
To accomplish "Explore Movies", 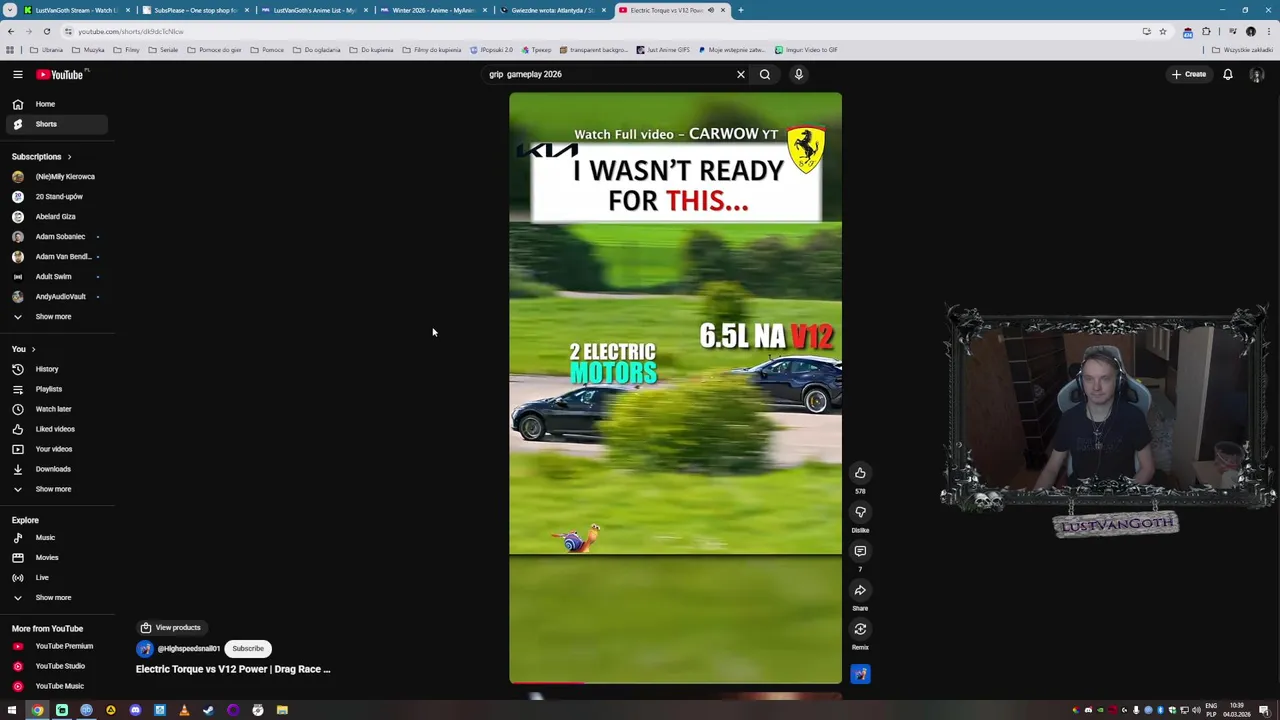I will 55,557.
